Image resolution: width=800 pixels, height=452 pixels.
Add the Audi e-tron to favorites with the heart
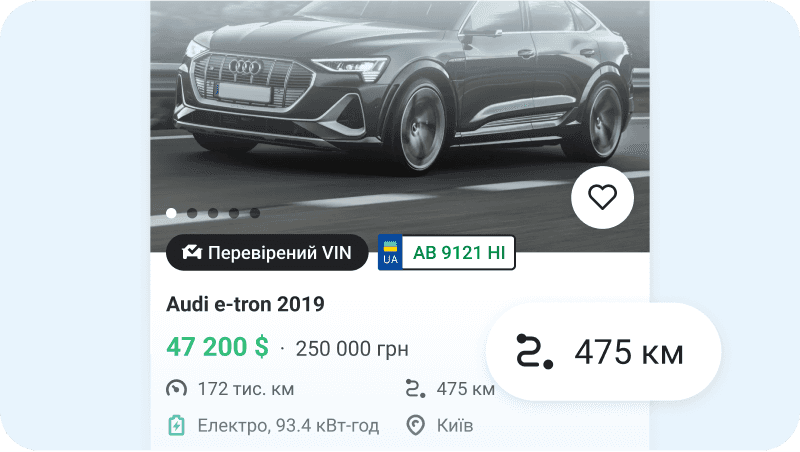pyautogui.click(x=603, y=197)
